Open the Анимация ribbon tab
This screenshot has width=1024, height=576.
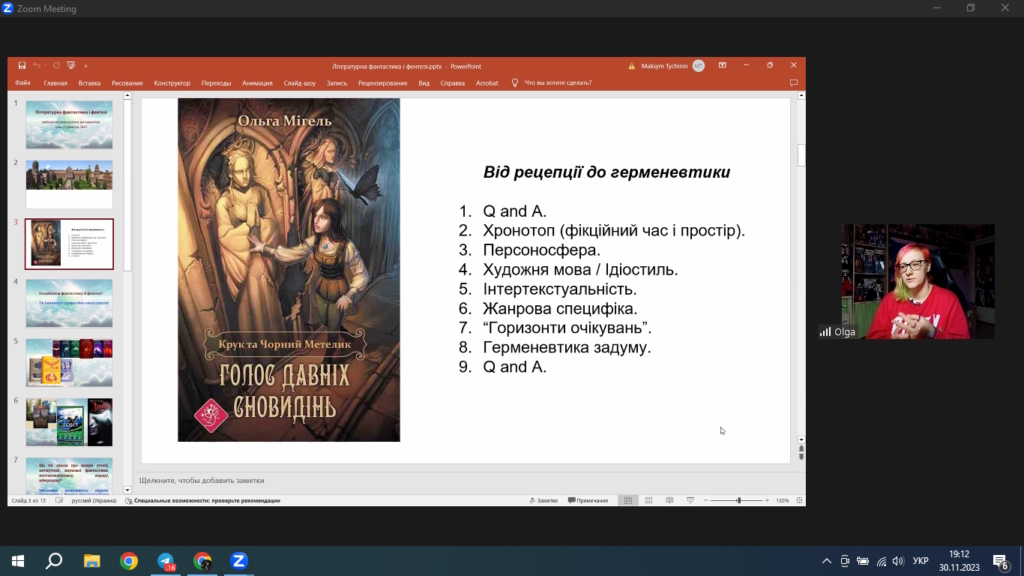(257, 83)
